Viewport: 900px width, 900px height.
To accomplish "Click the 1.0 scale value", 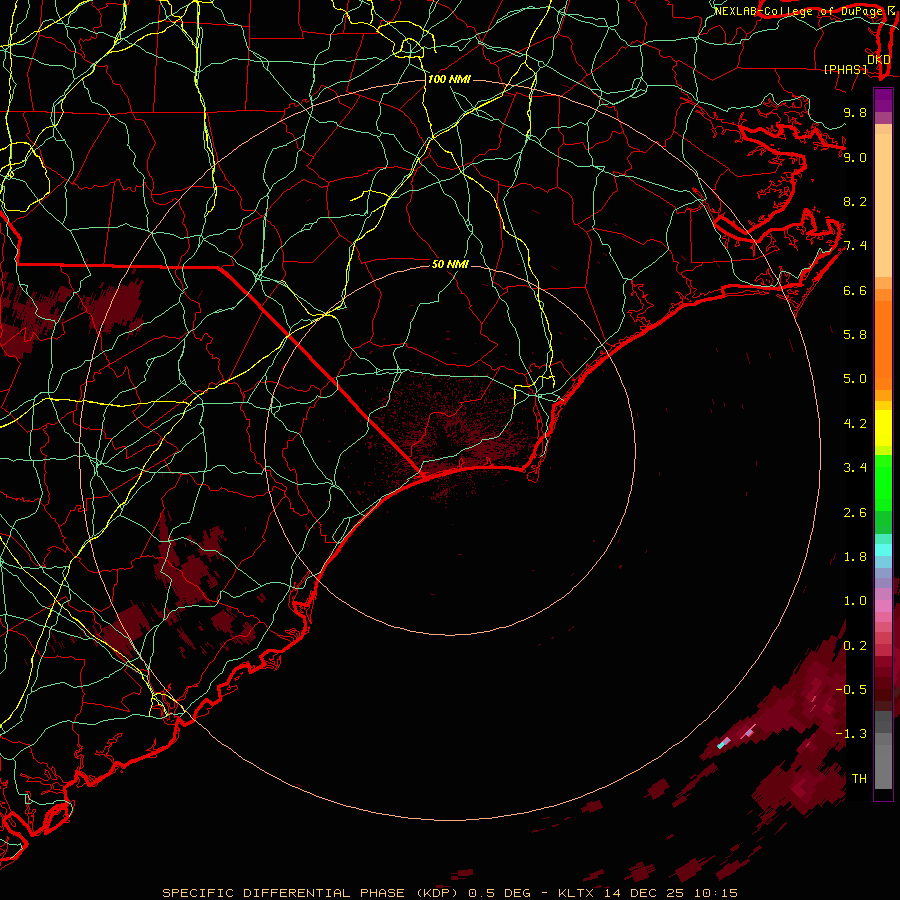I will 855,601.
